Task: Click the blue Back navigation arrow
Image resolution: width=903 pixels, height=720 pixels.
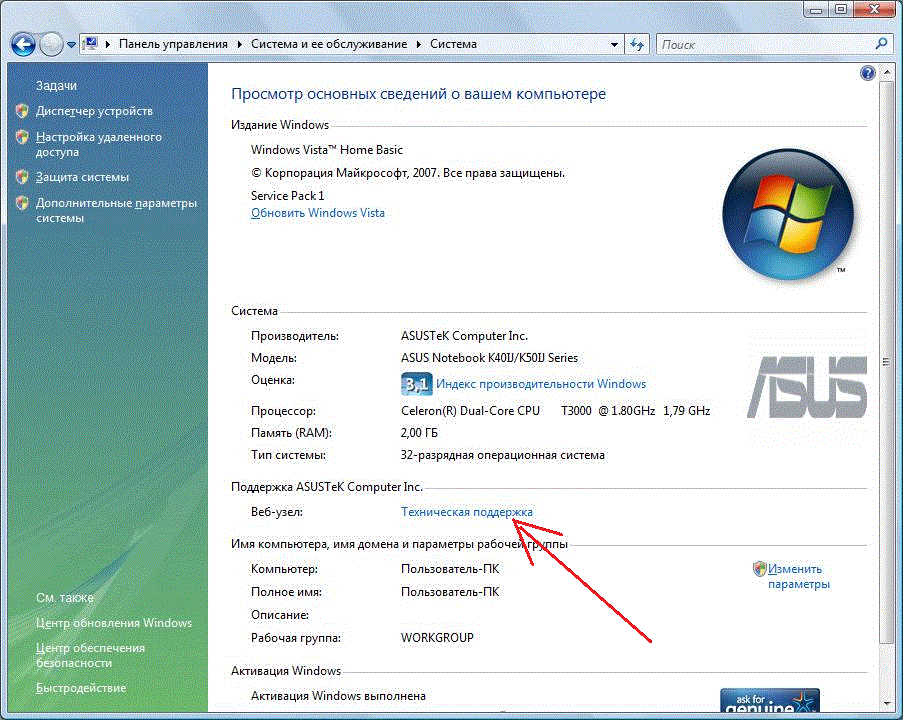Action: [23, 44]
